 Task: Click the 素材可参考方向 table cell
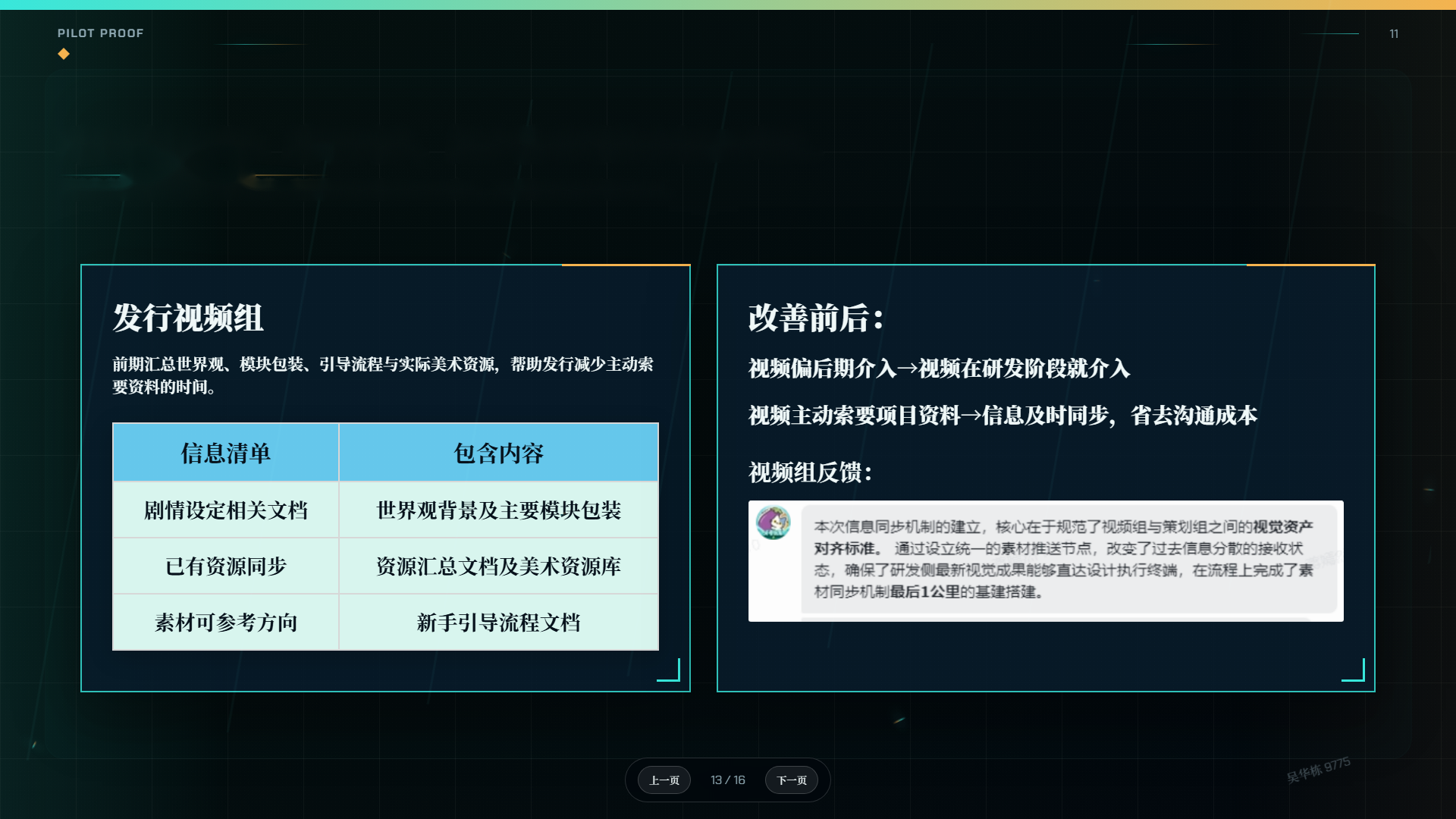226,622
